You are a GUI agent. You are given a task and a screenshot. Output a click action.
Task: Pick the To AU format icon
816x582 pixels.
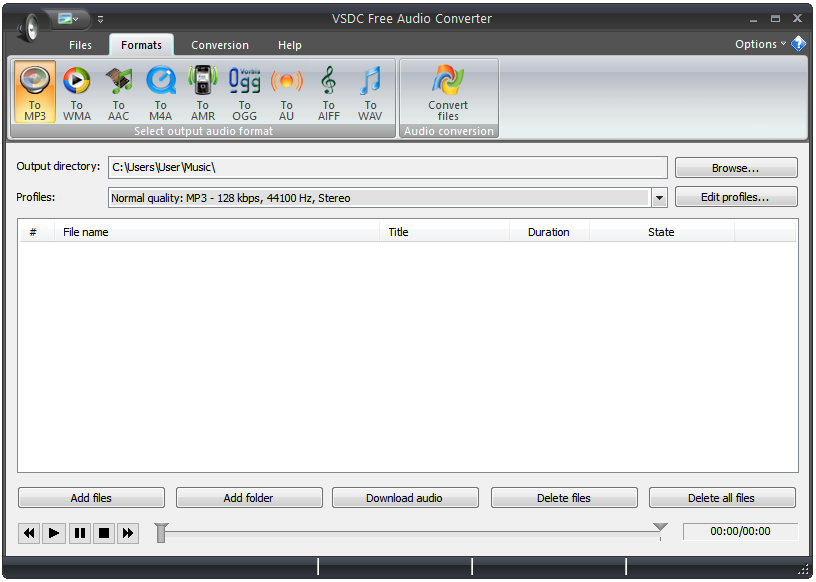click(x=286, y=93)
